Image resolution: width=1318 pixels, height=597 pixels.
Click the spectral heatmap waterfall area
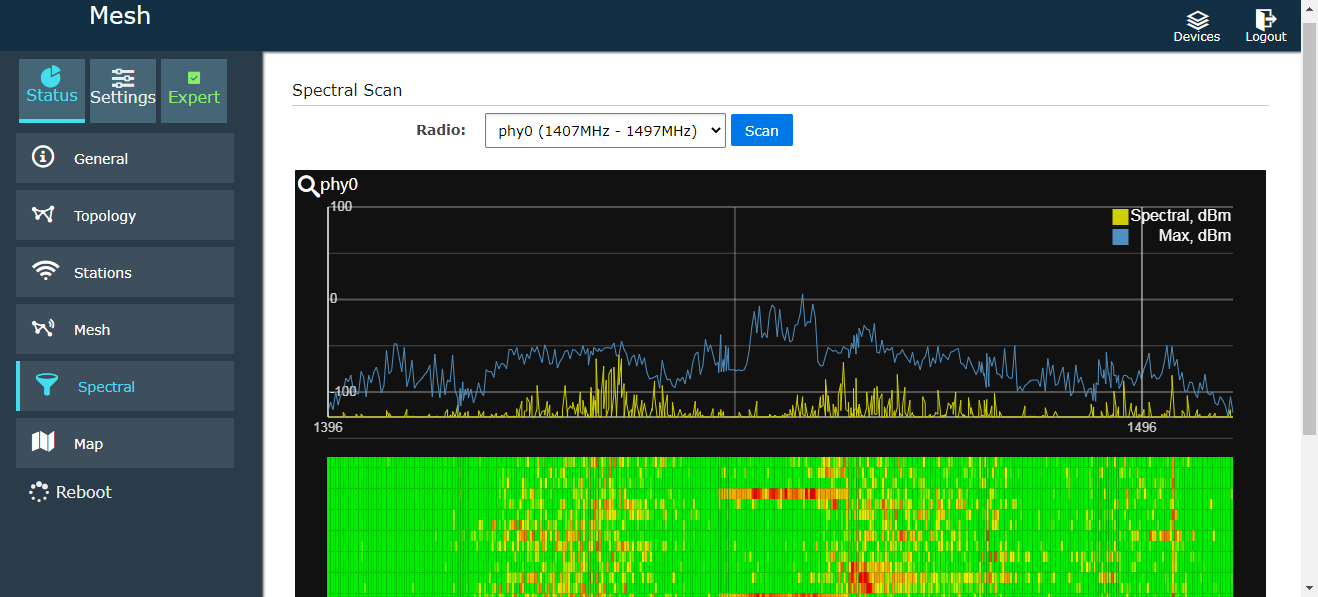(x=780, y=525)
